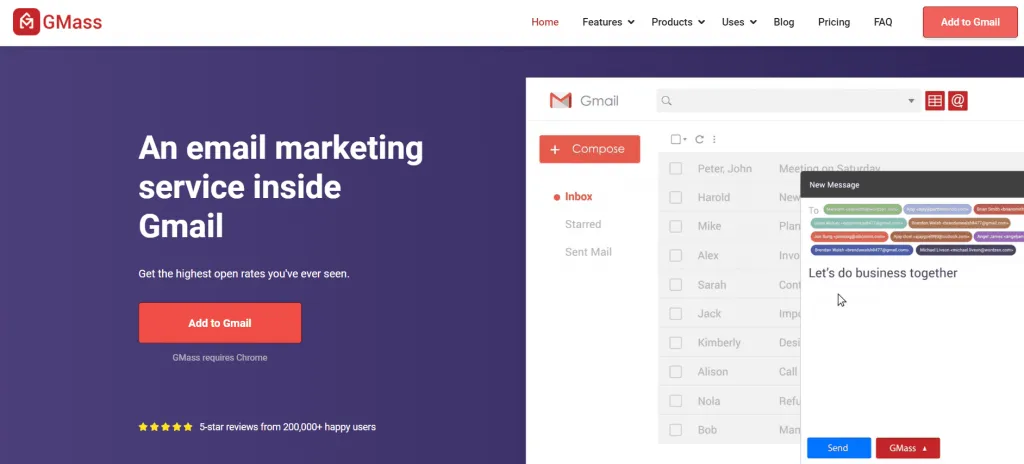Click the Michael Livson dark recipient chip
Screen dimensions: 1024x464
(966, 250)
